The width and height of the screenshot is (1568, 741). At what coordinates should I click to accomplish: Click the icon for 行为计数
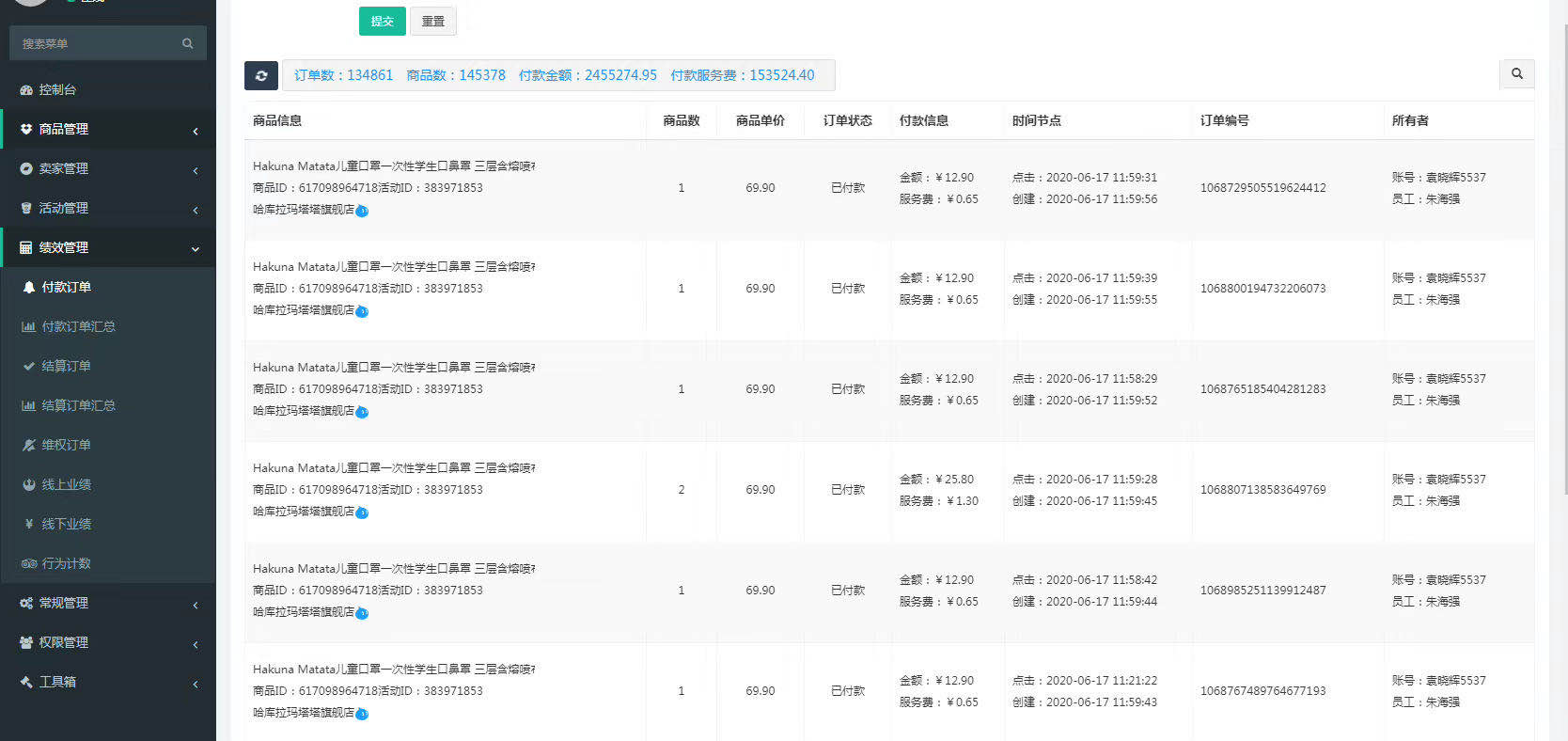pos(29,563)
